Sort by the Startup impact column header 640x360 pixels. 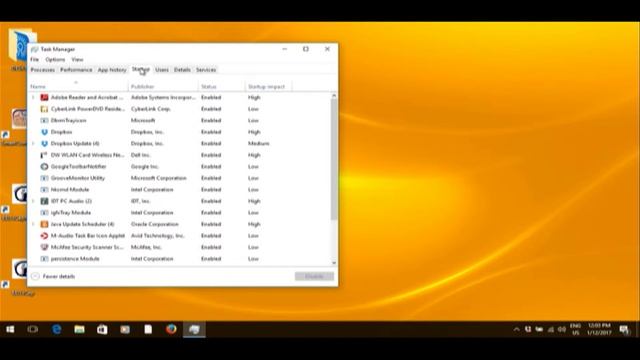tap(269, 87)
